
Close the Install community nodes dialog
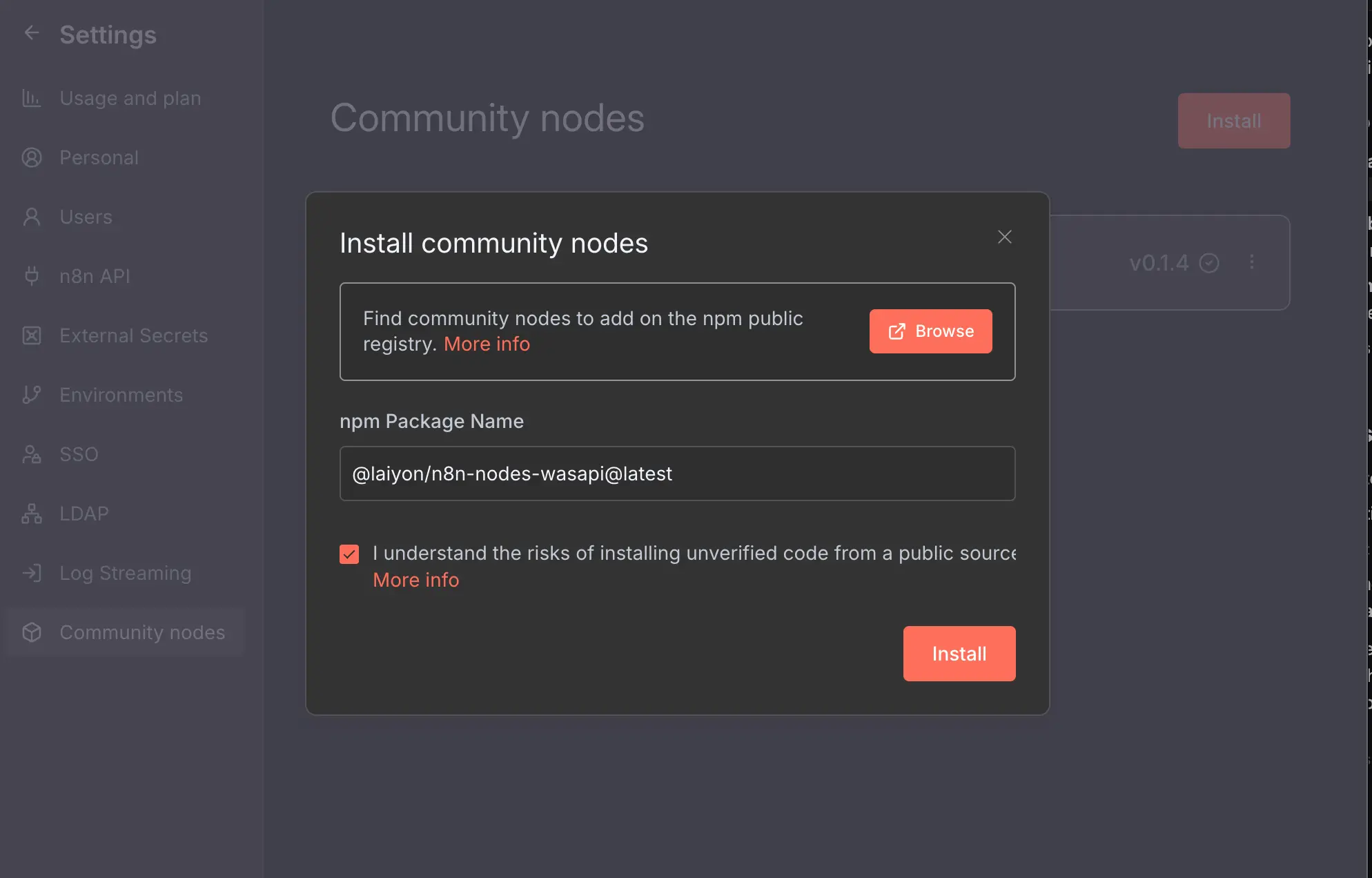coord(1005,237)
